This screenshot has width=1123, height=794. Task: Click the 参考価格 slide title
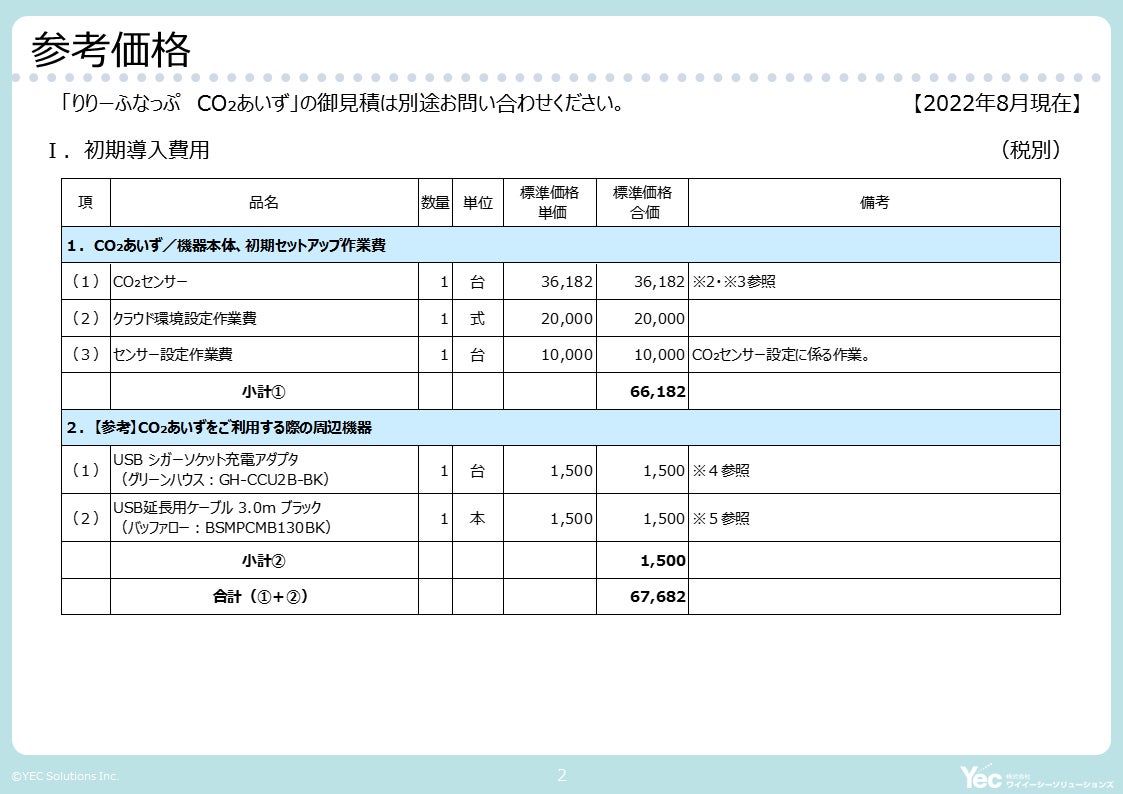click(111, 49)
